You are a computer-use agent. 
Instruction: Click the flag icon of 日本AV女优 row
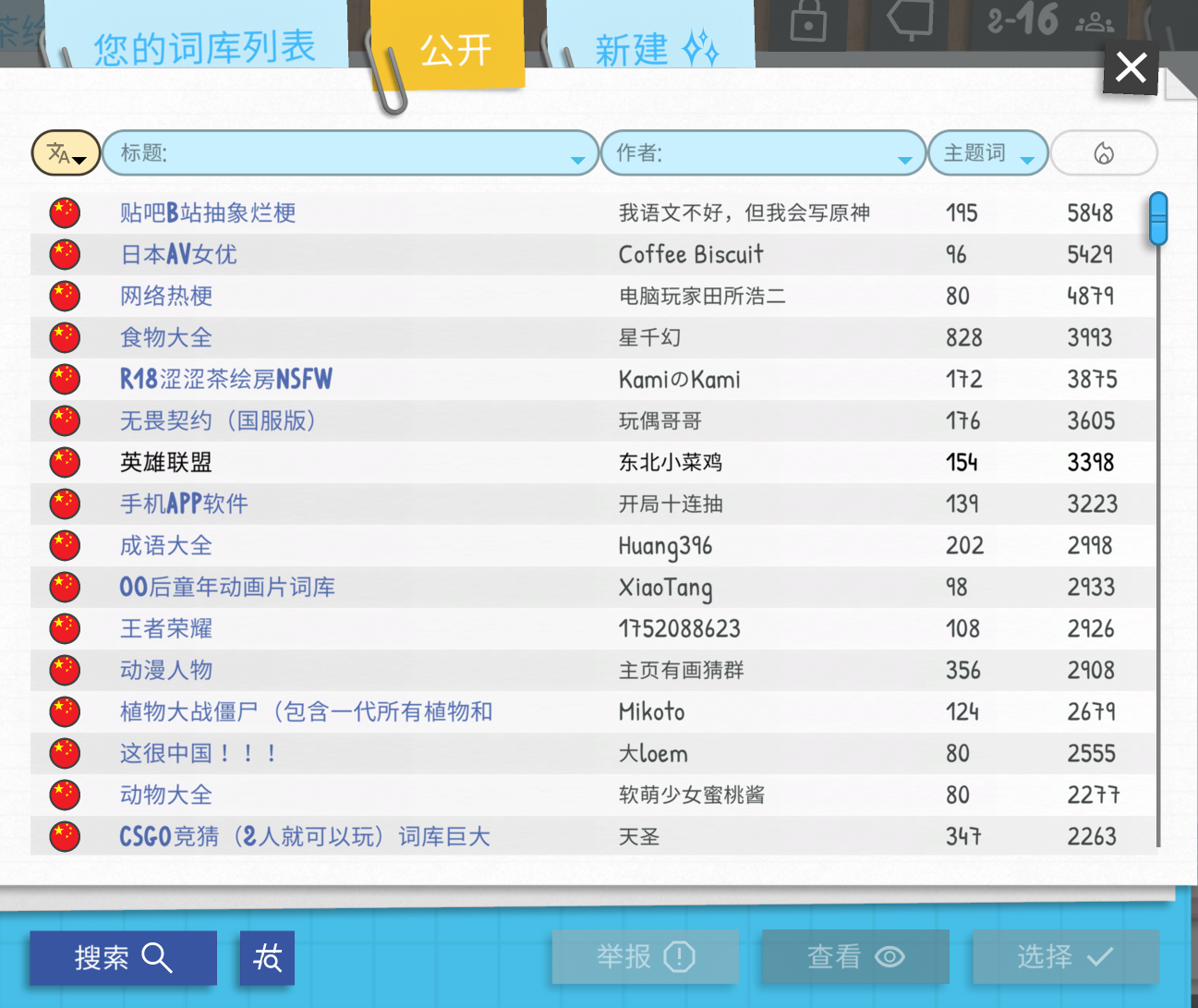click(x=65, y=254)
